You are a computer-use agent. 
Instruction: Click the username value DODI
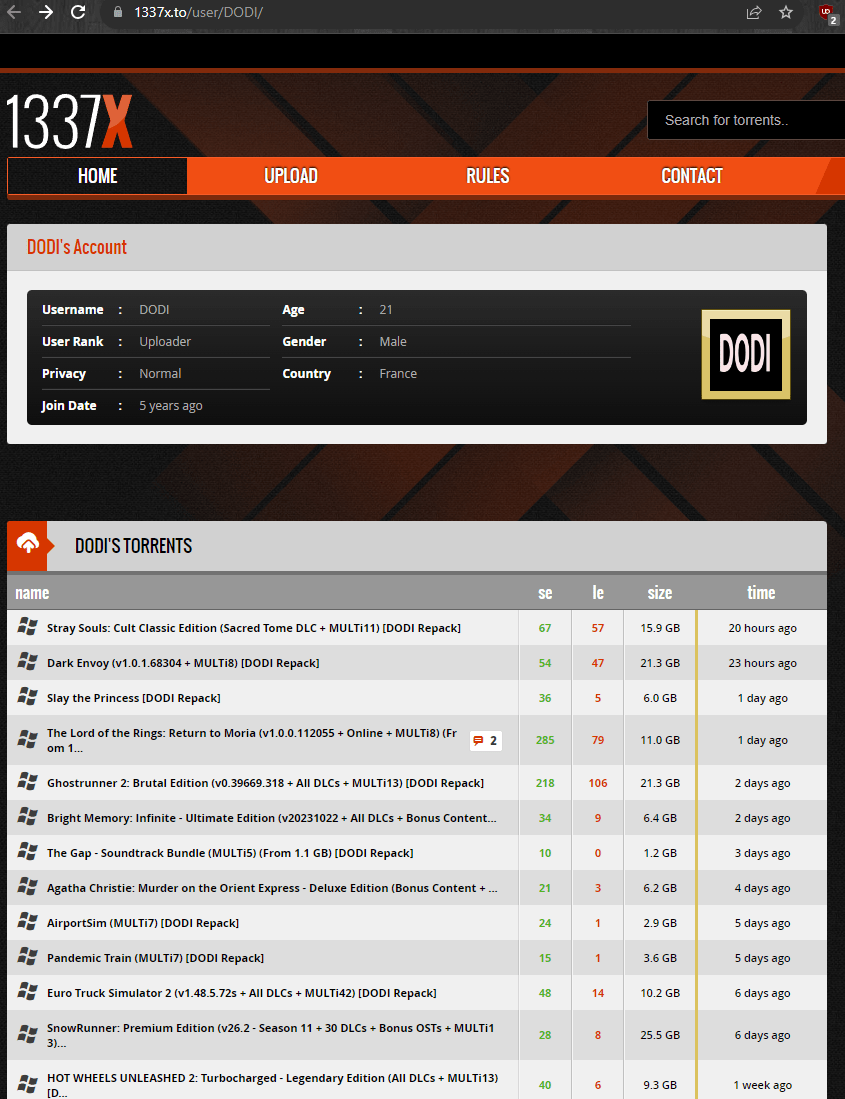[x=154, y=310]
